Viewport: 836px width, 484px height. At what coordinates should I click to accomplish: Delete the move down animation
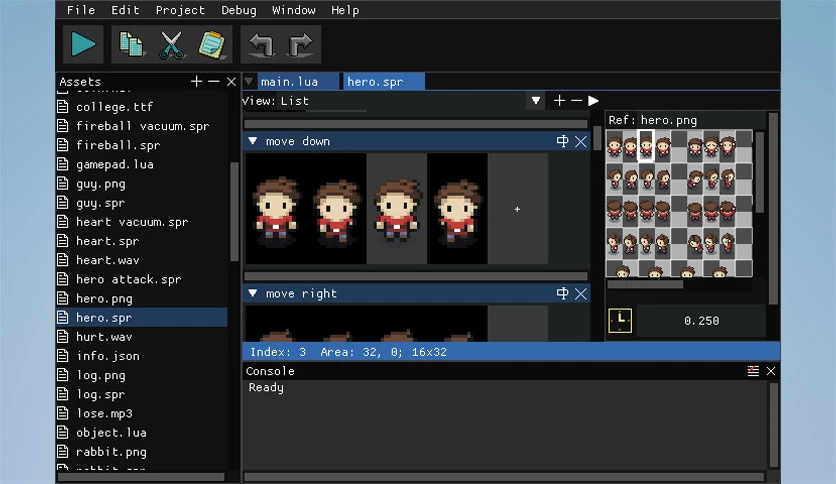[x=581, y=141]
